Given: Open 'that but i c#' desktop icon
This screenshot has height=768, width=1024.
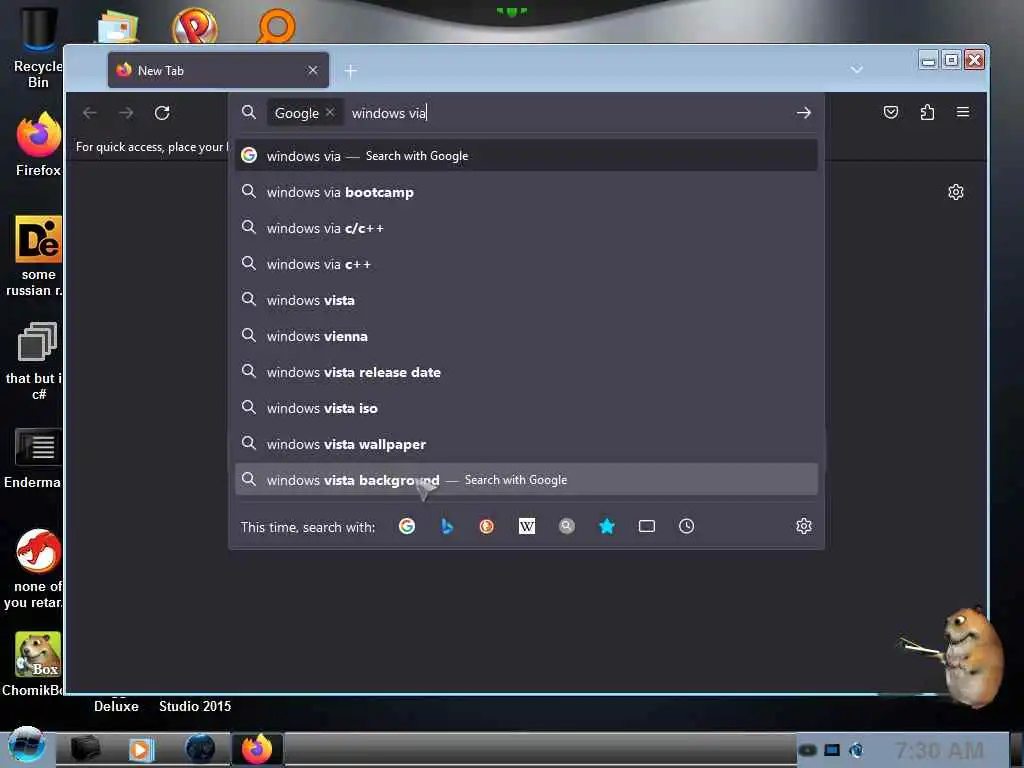Looking at the screenshot, I should [36, 360].
